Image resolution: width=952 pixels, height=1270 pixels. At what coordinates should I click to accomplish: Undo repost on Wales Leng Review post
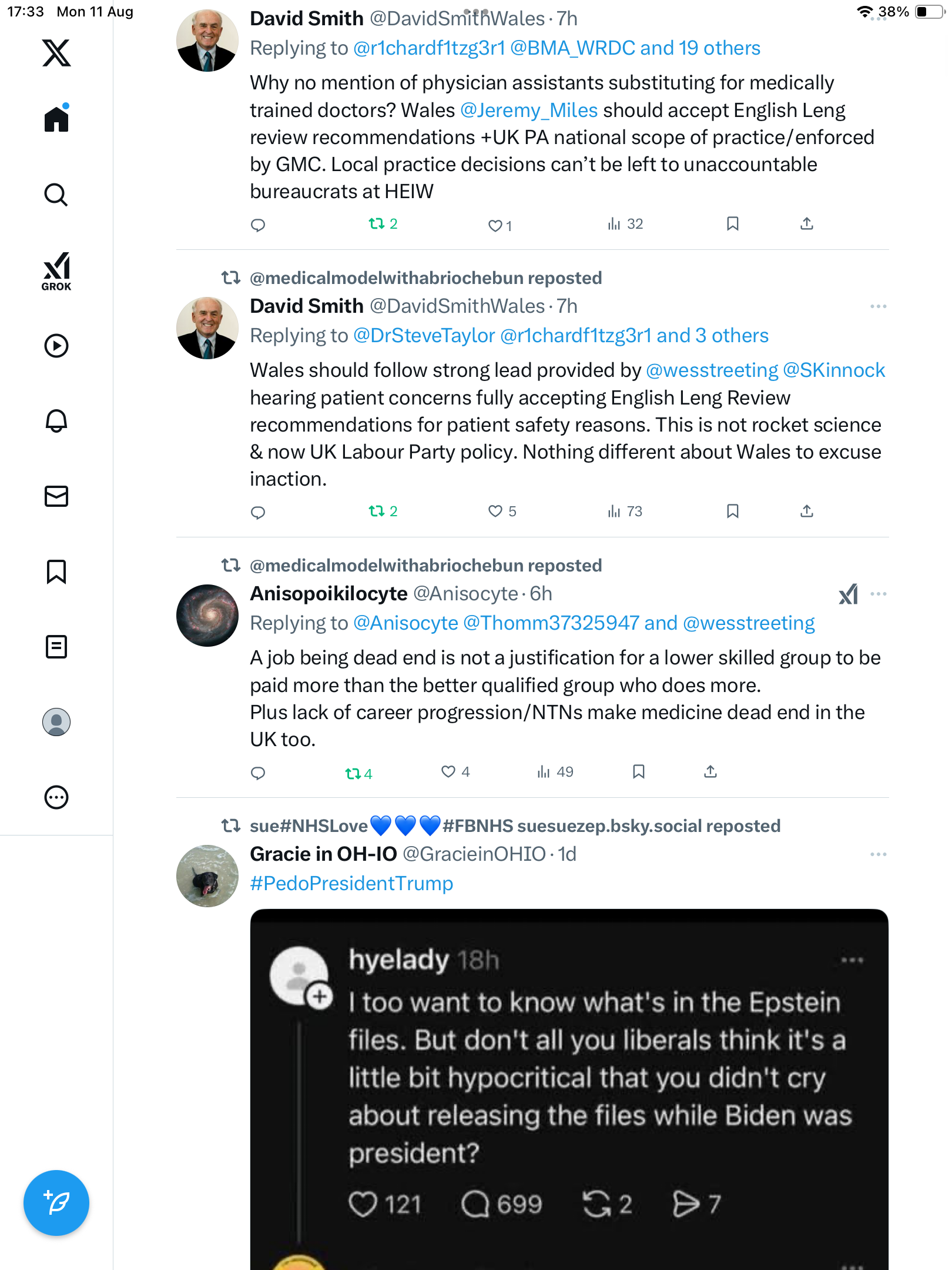377,512
